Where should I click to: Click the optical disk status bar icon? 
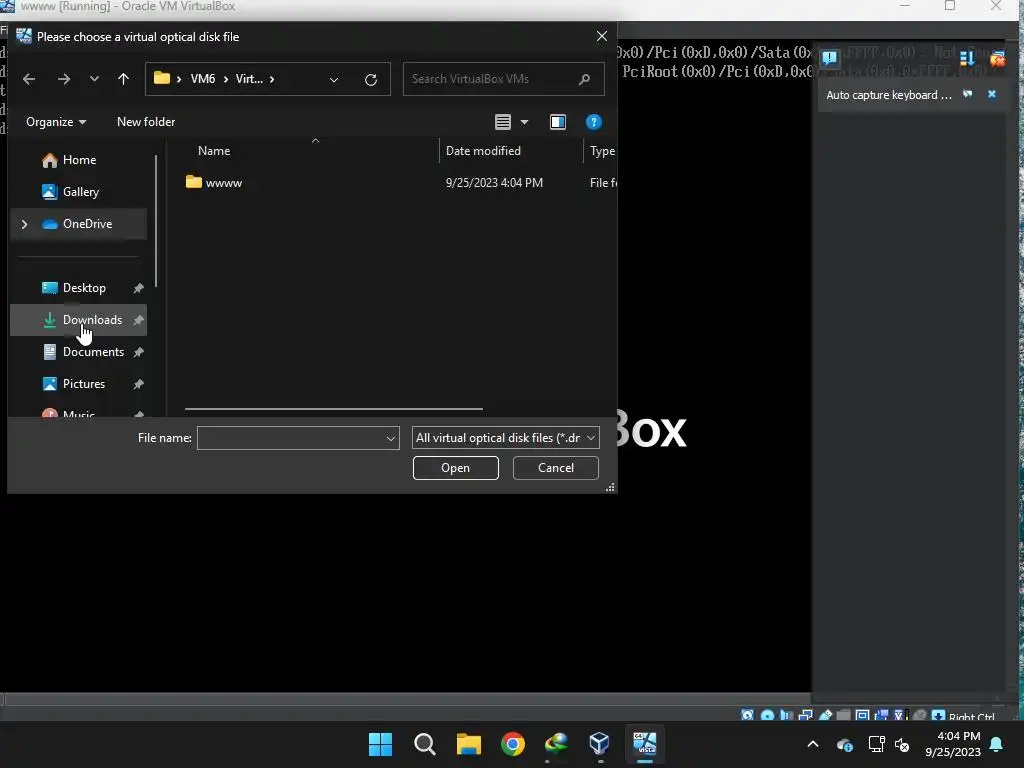767,716
